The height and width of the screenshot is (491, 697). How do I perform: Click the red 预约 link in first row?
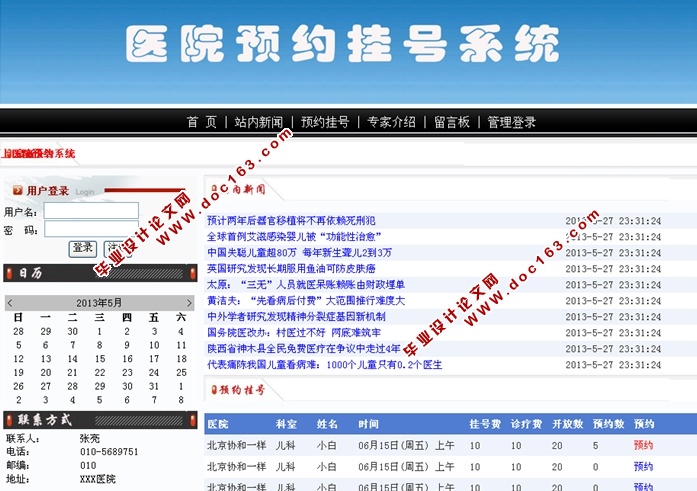click(642, 446)
